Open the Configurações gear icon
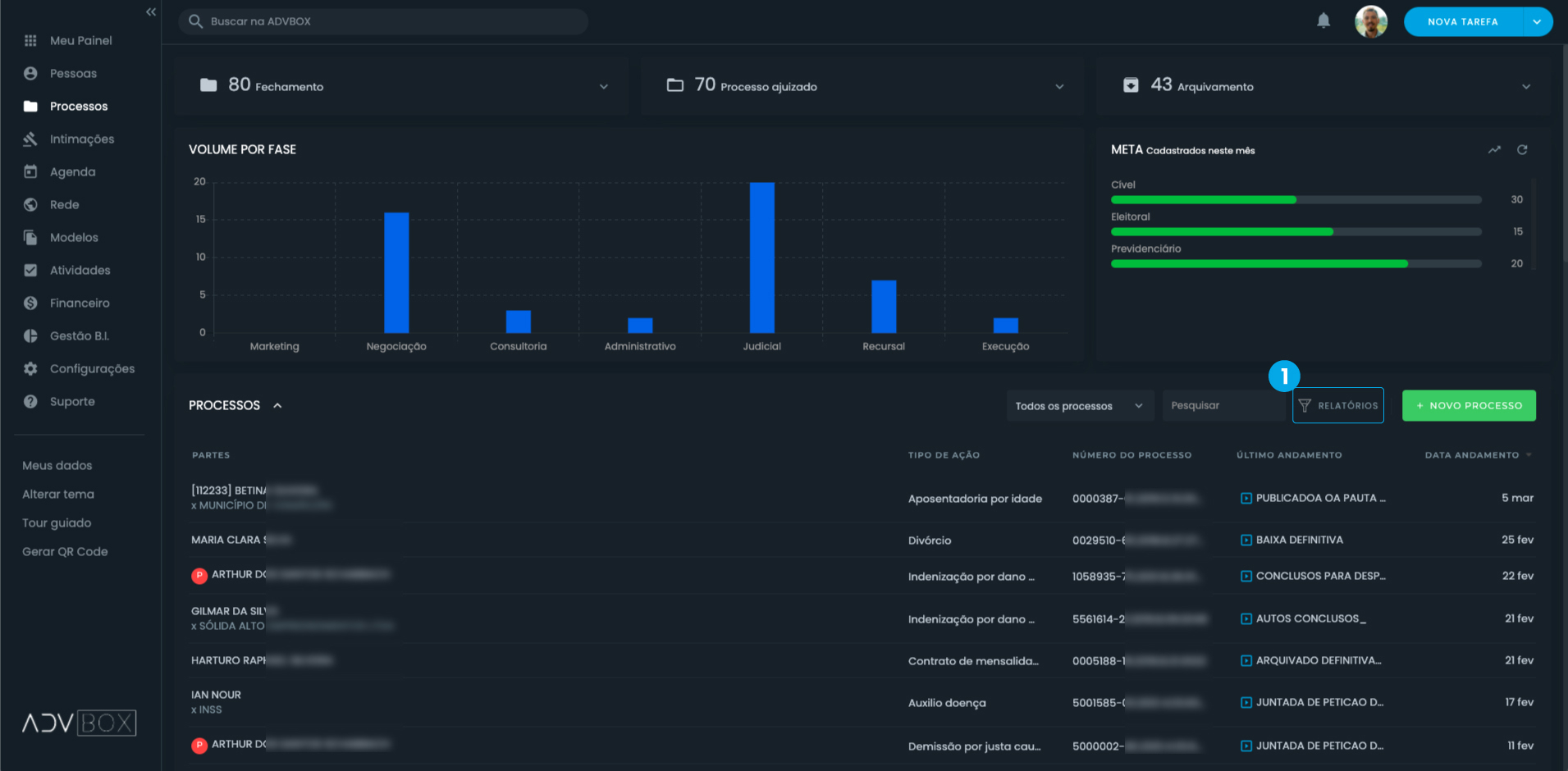Image resolution: width=1568 pixels, height=771 pixels. pos(30,368)
